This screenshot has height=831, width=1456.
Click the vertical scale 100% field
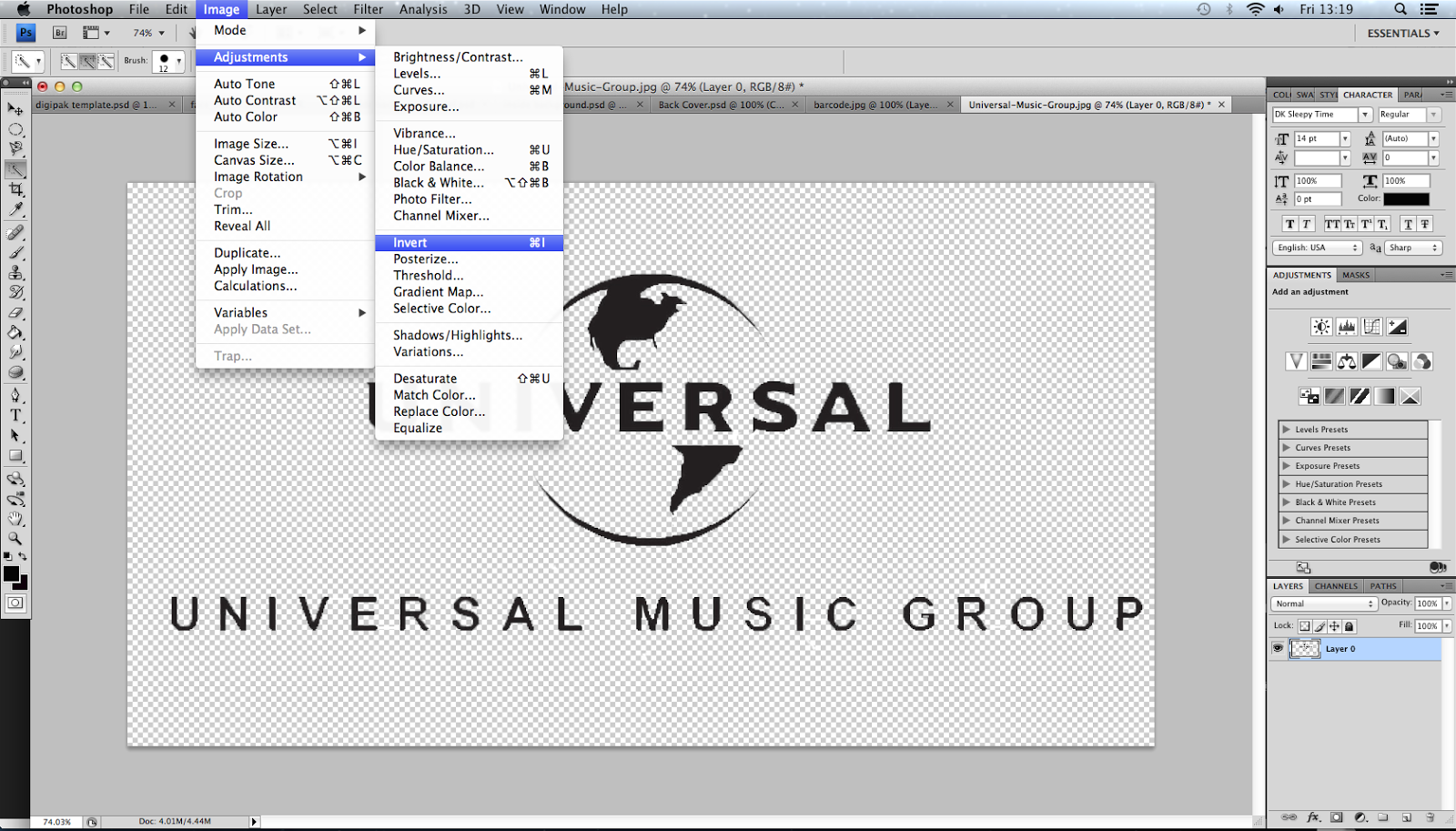(x=1318, y=181)
